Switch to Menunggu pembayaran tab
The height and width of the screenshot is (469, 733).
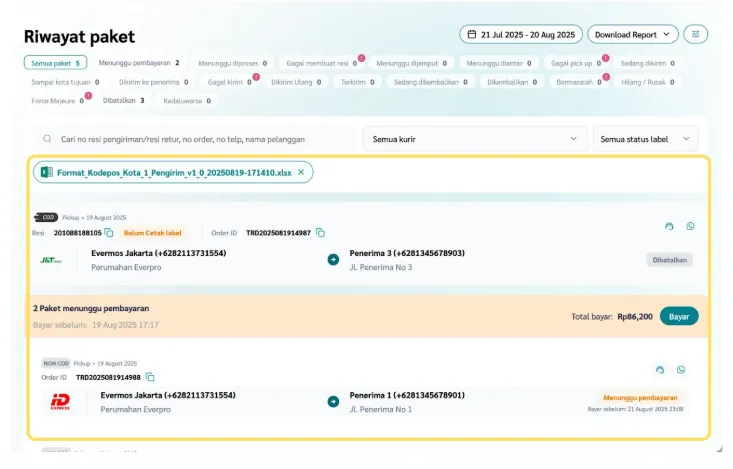click(138, 63)
